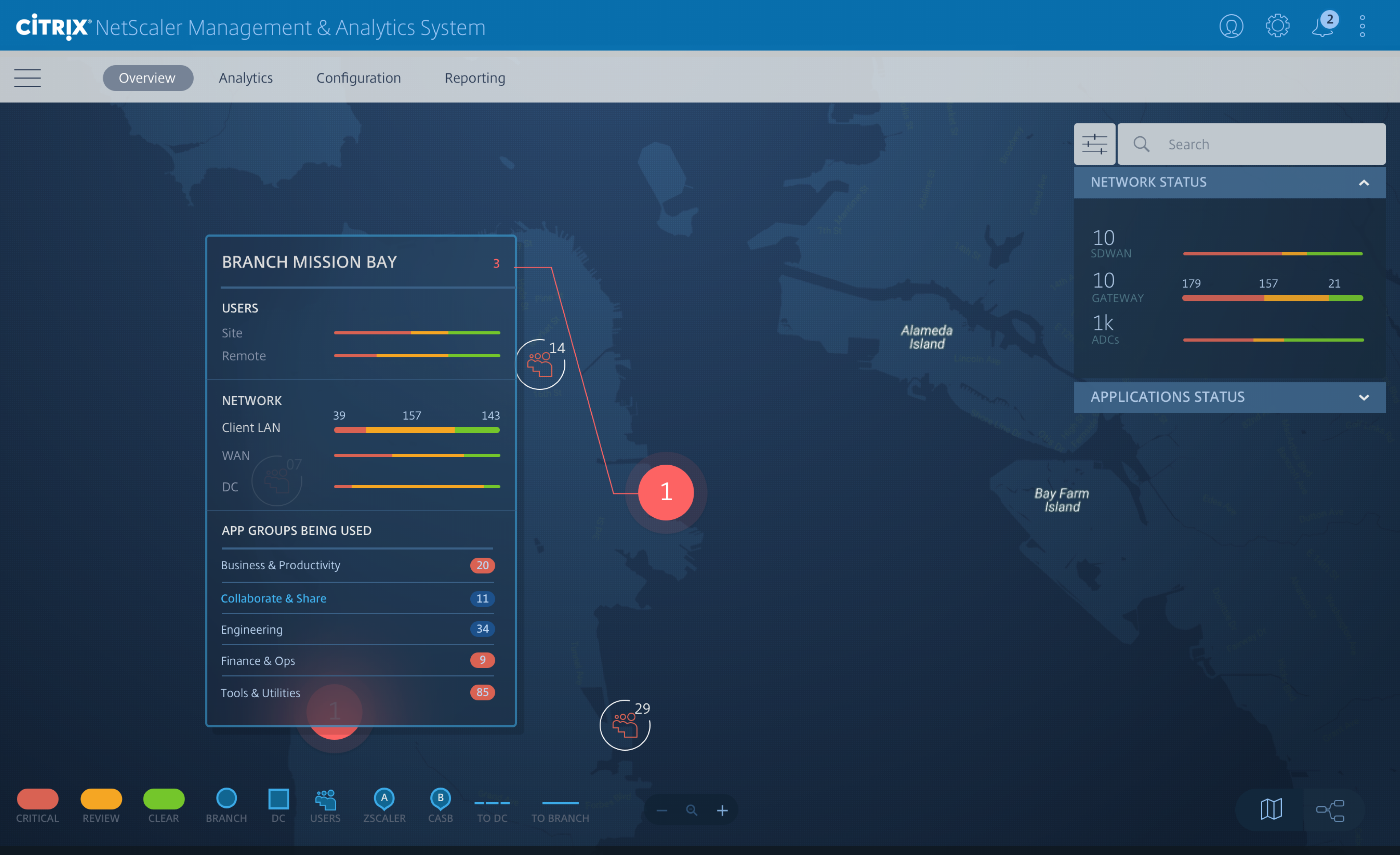This screenshot has width=1400, height=855.
Task: Click the Bay Farm Island map label
Action: 1061,500
